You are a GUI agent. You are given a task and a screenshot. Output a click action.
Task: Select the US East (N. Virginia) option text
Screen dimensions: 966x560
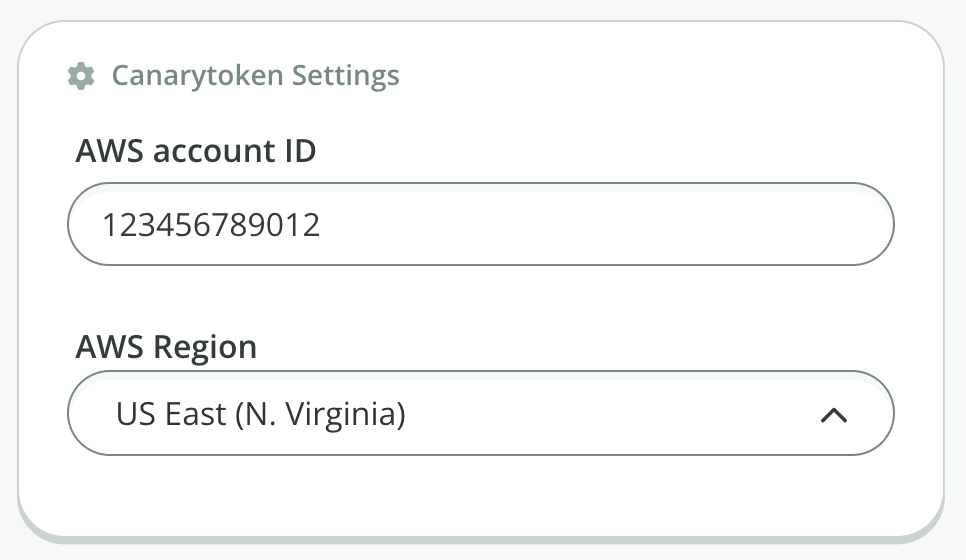pos(260,414)
